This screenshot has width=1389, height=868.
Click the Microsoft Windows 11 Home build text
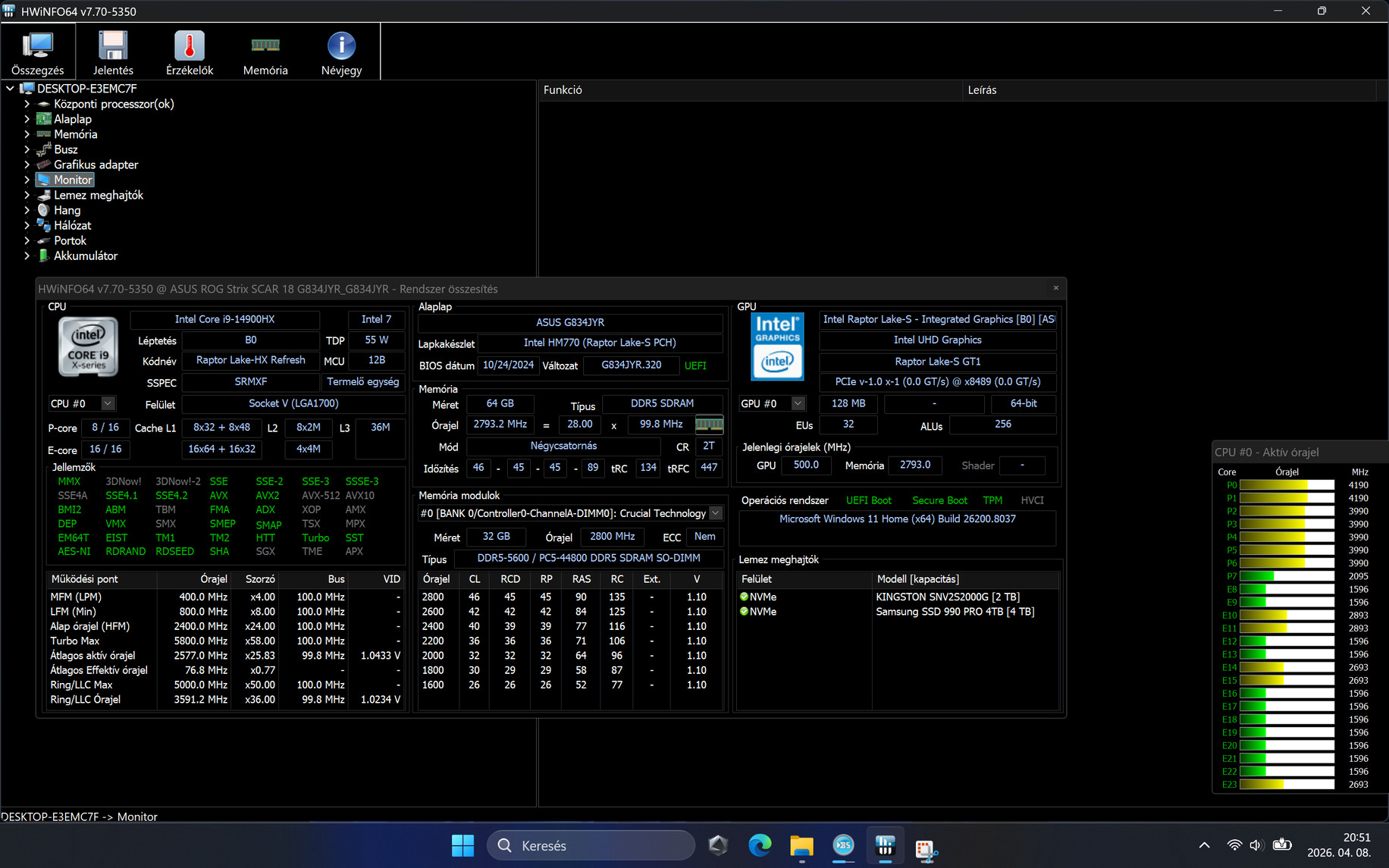coord(898,519)
